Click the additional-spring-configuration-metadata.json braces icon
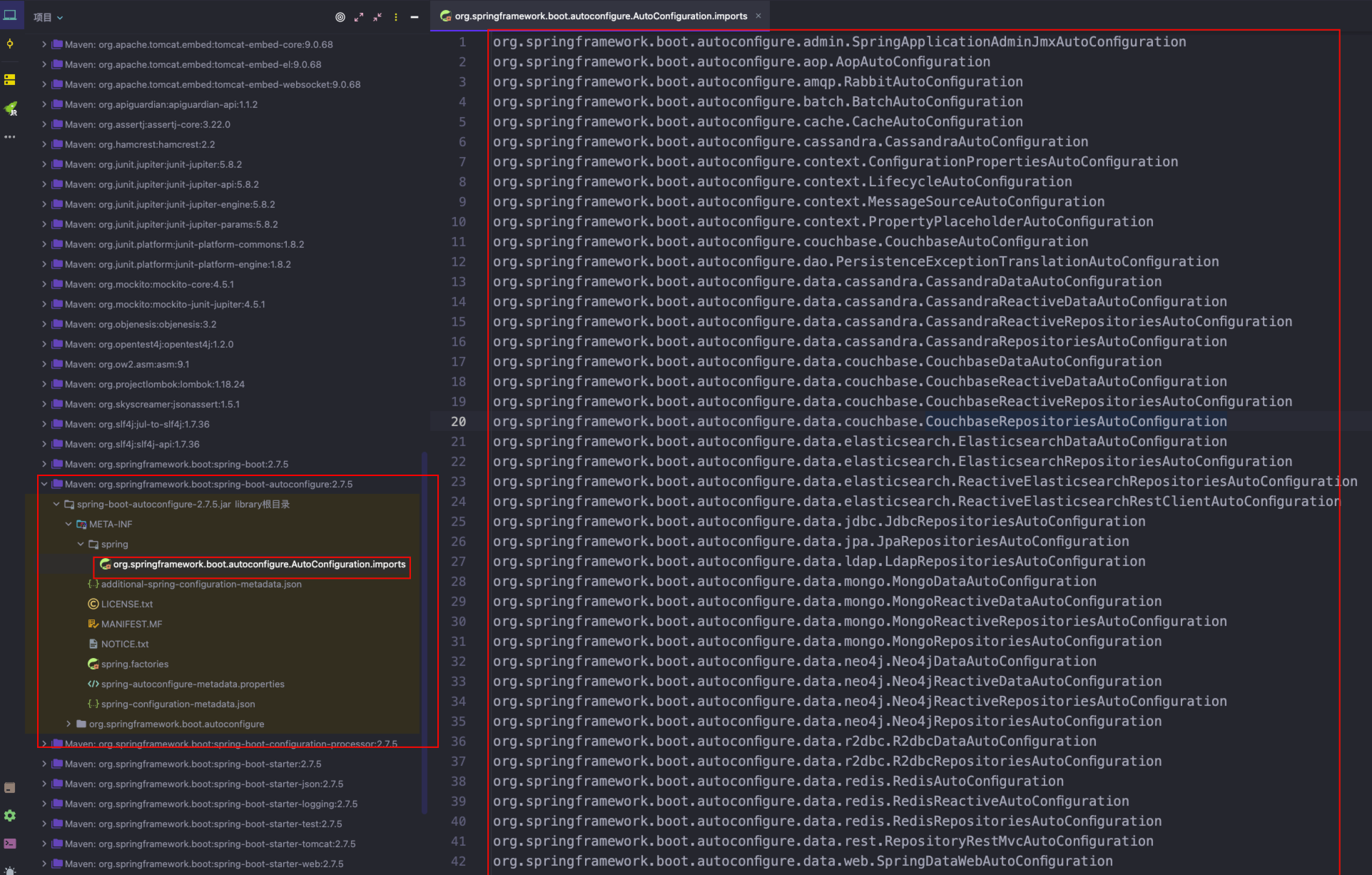 93,584
